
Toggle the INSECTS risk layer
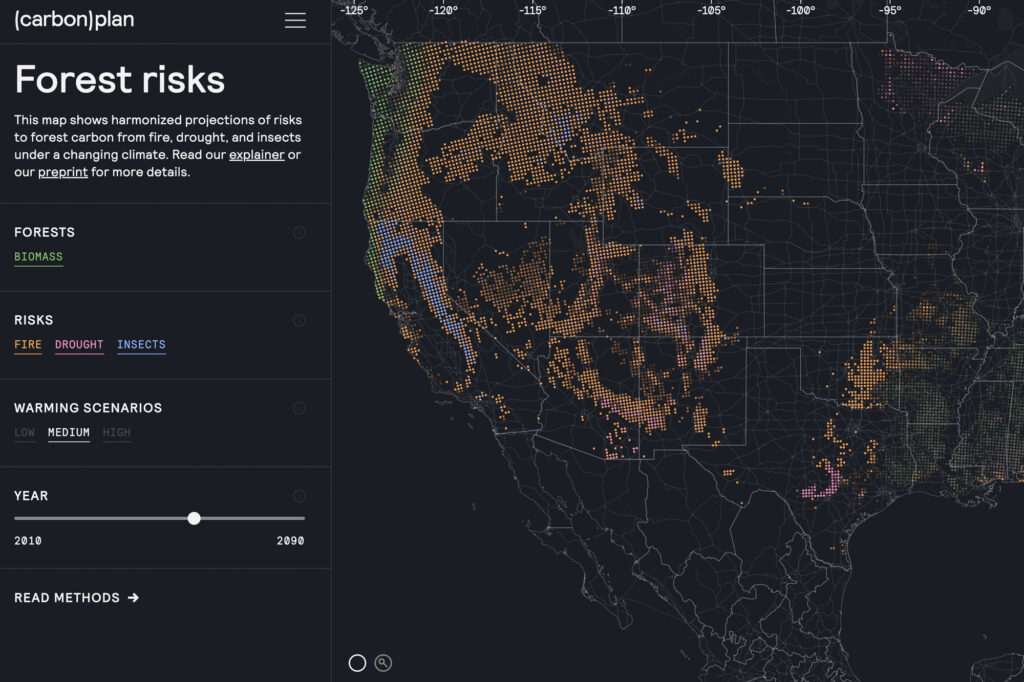pos(141,344)
